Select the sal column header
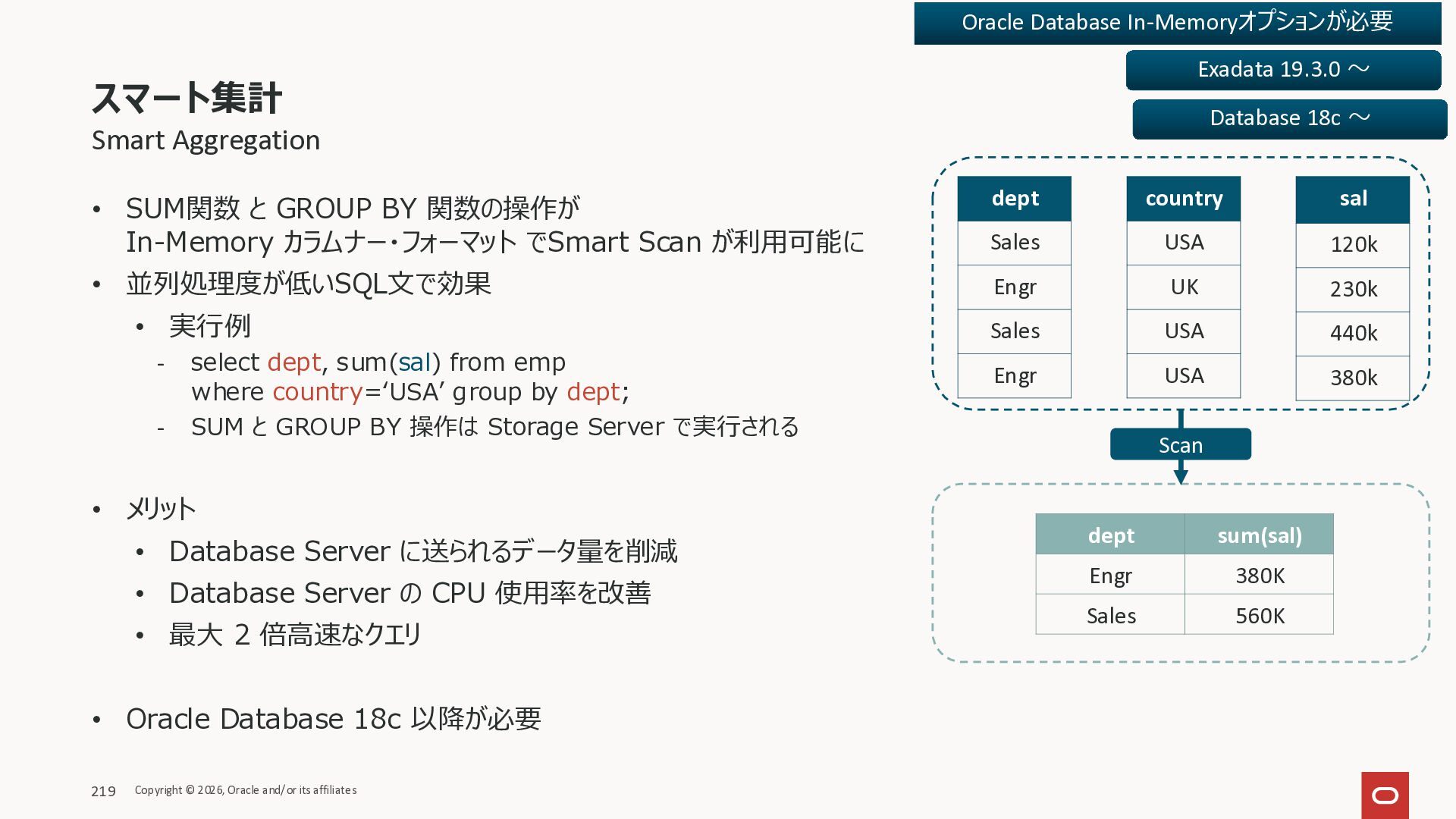The image size is (1456, 819). 1353,199
